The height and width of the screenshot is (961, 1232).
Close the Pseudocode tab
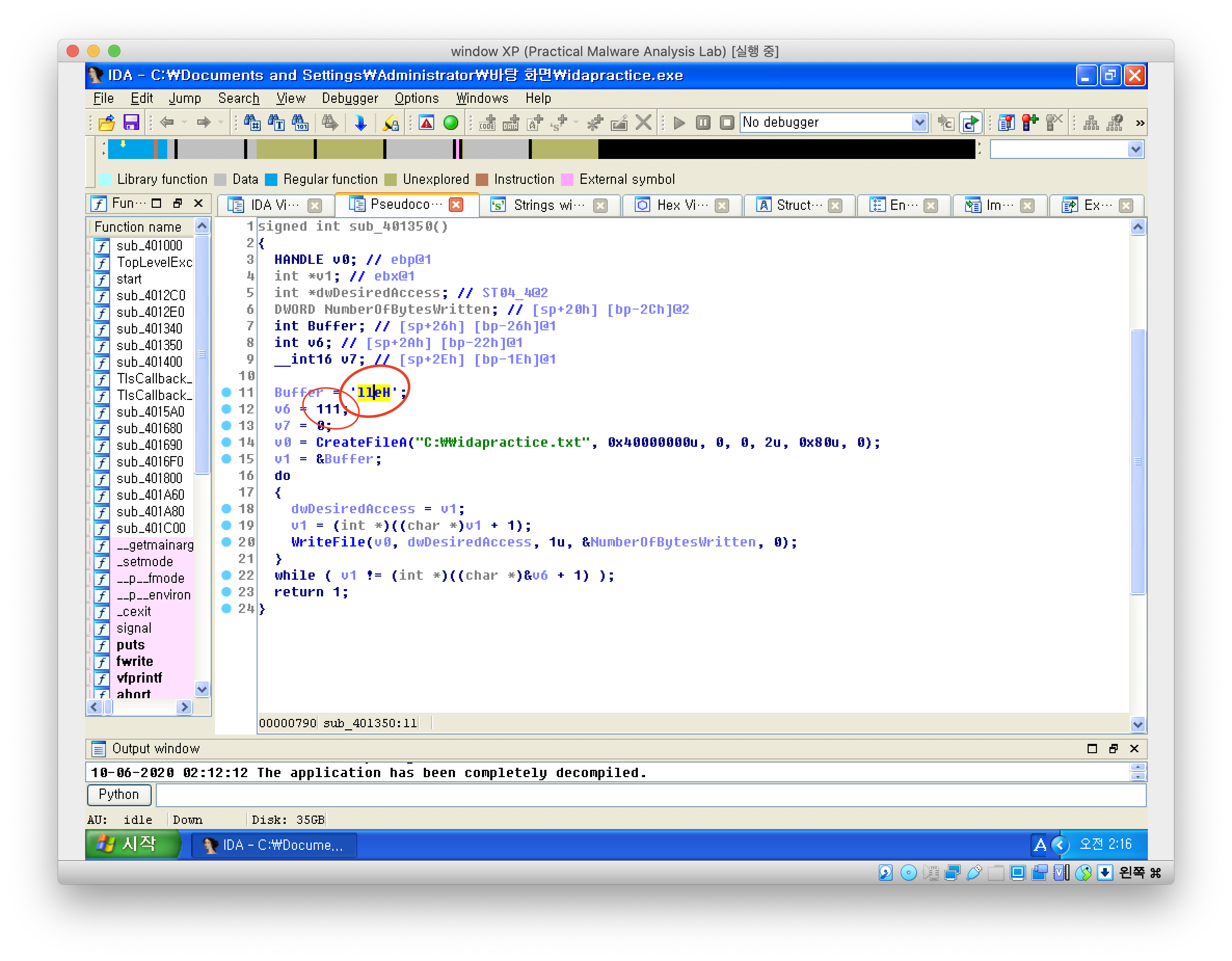[457, 204]
